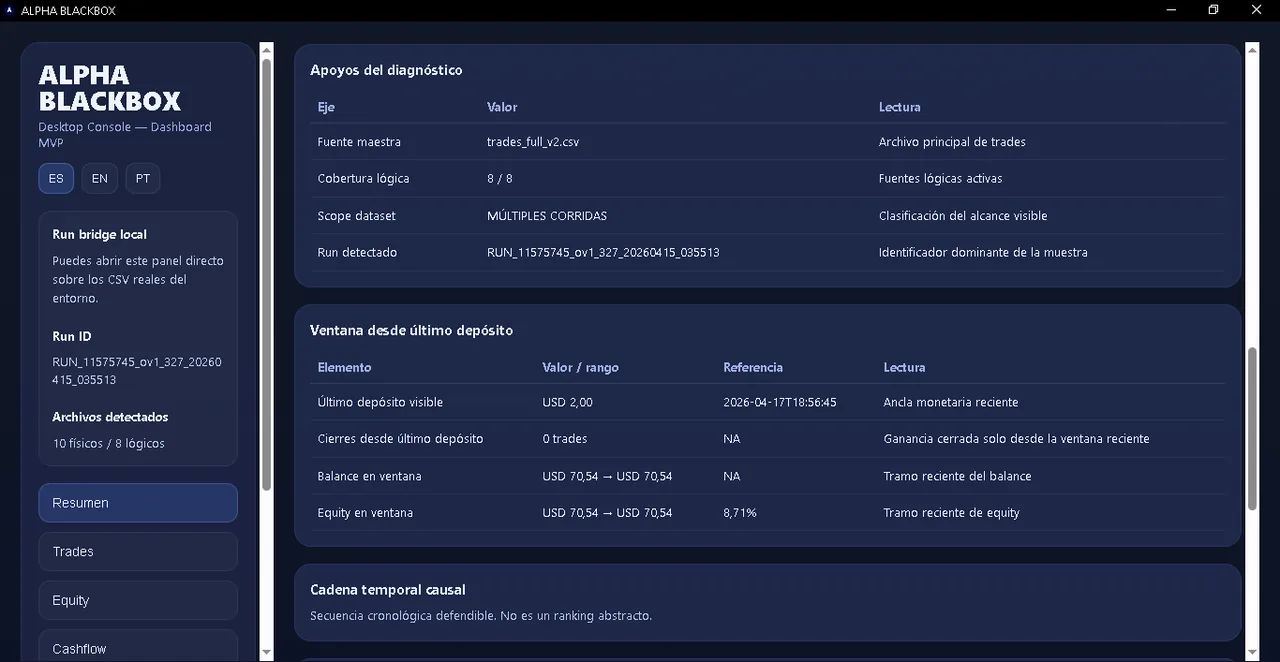The image size is (1280, 662).
Task: Click the sidebar scrollbar down arrow
Action: click(266, 652)
